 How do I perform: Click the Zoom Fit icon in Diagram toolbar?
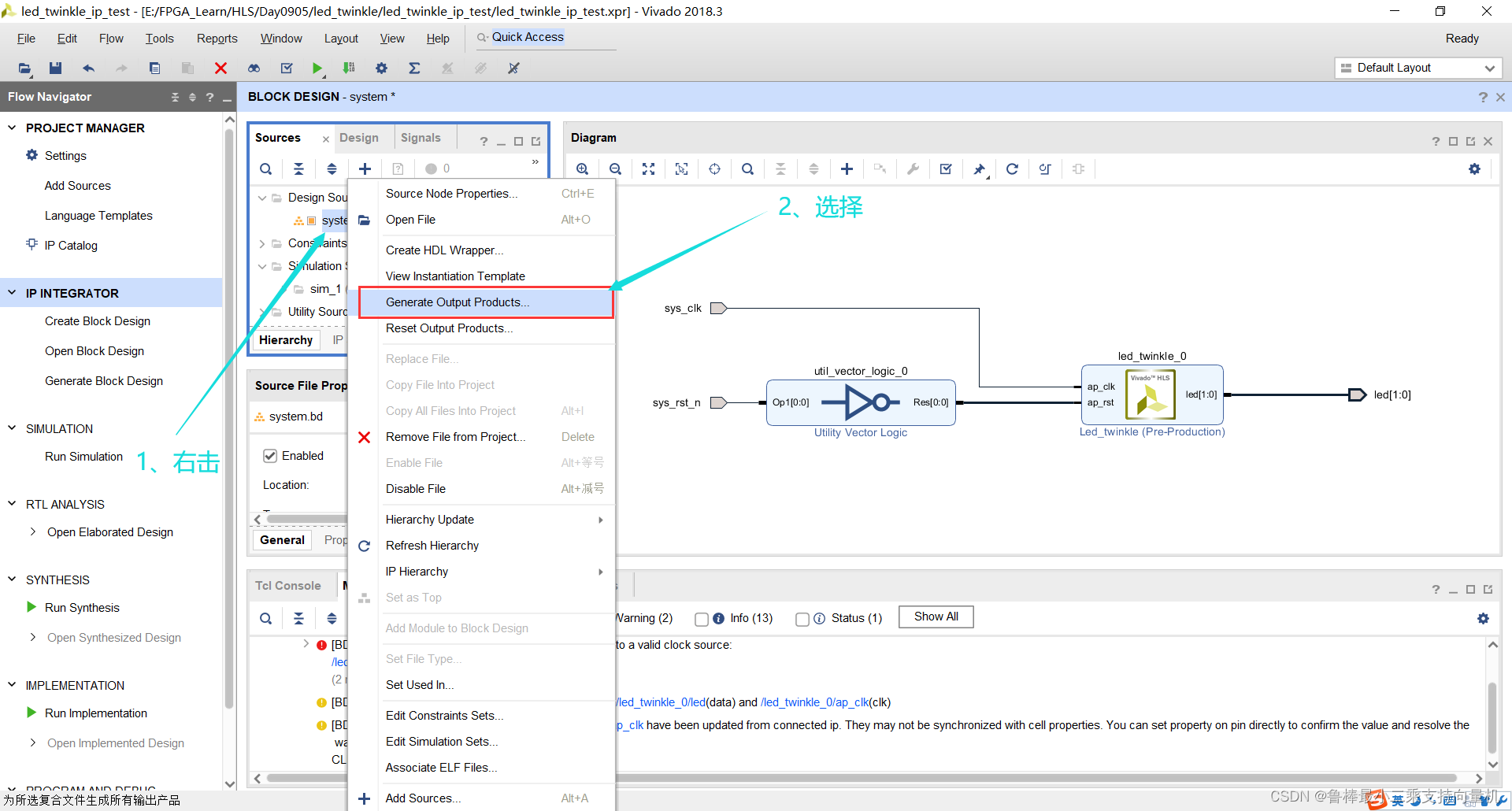click(x=648, y=169)
